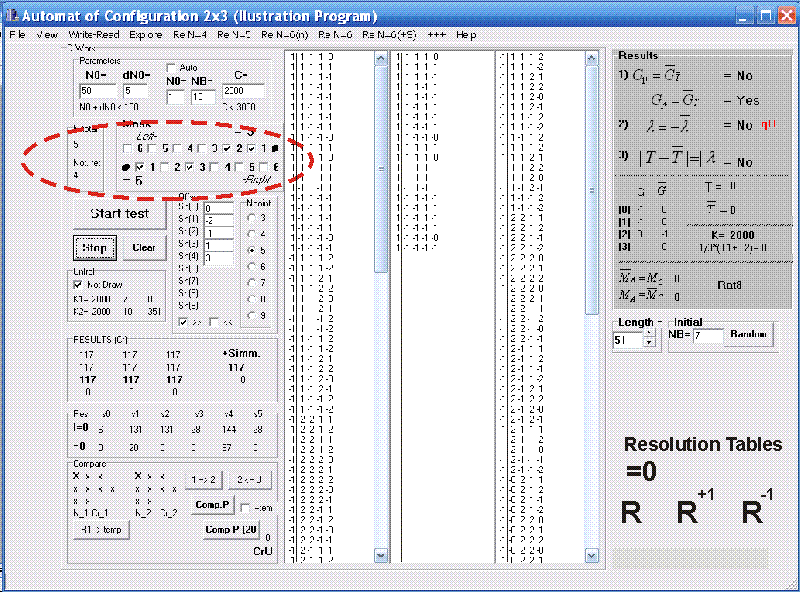
Task: Click the dN0 input field showing 5
Action: coord(135,91)
